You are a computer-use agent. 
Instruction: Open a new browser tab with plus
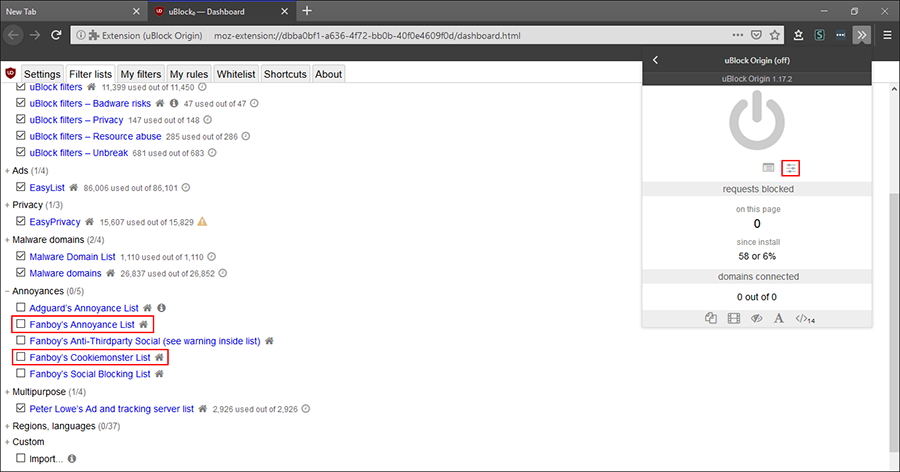pos(307,11)
